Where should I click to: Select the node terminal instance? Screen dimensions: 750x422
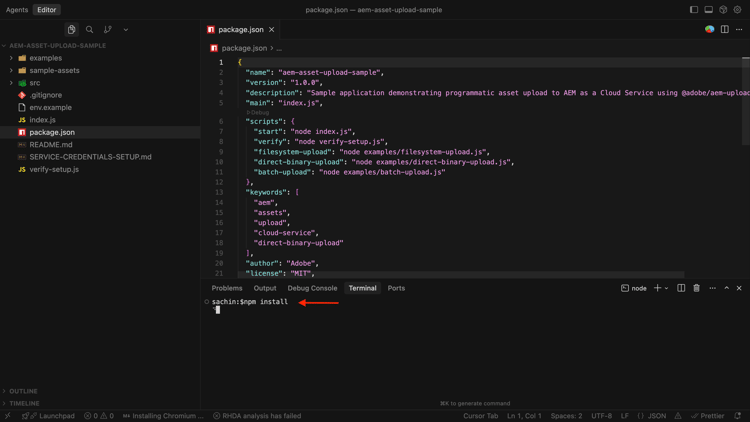634,288
